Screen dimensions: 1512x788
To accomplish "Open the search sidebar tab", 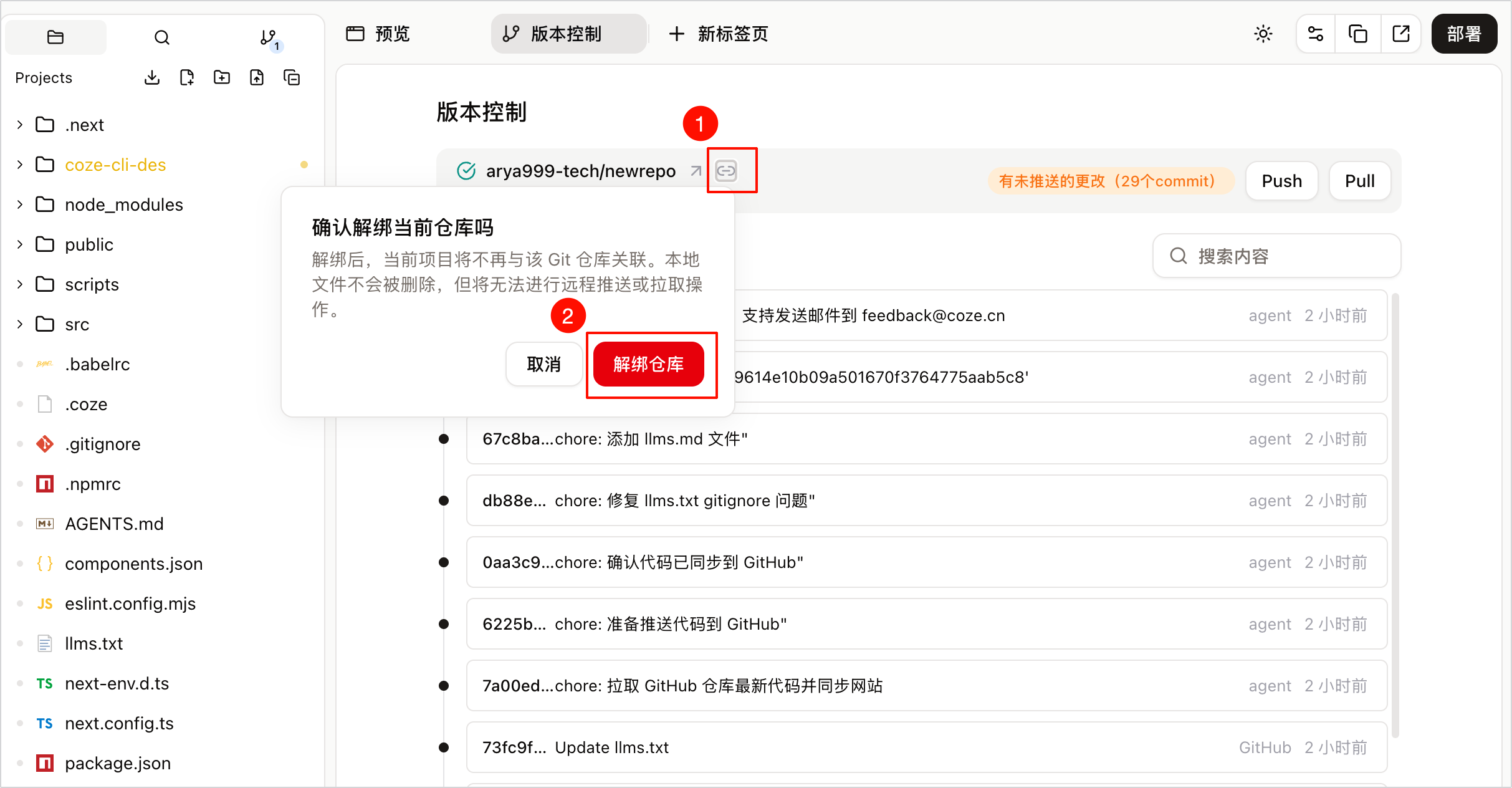I will pyautogui.click(x=162, y=37).
